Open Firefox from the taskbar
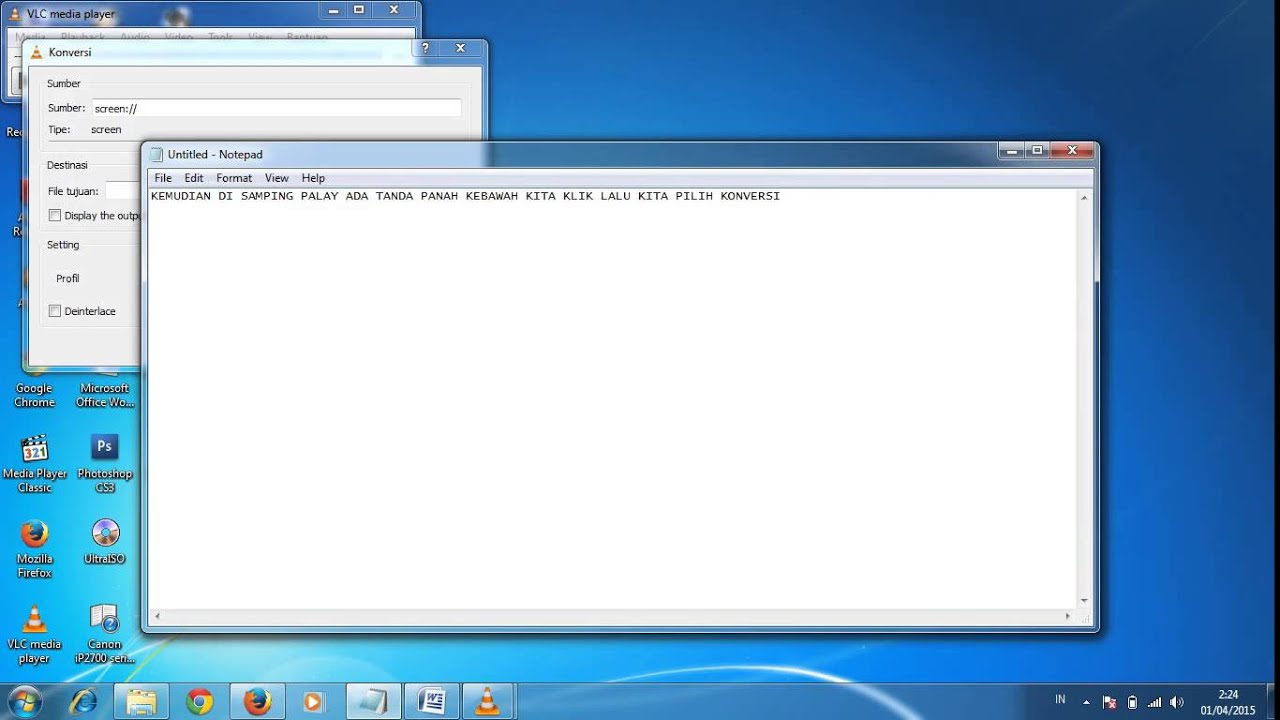Viewport: 1280px width, 720px height. coord(258,701)
